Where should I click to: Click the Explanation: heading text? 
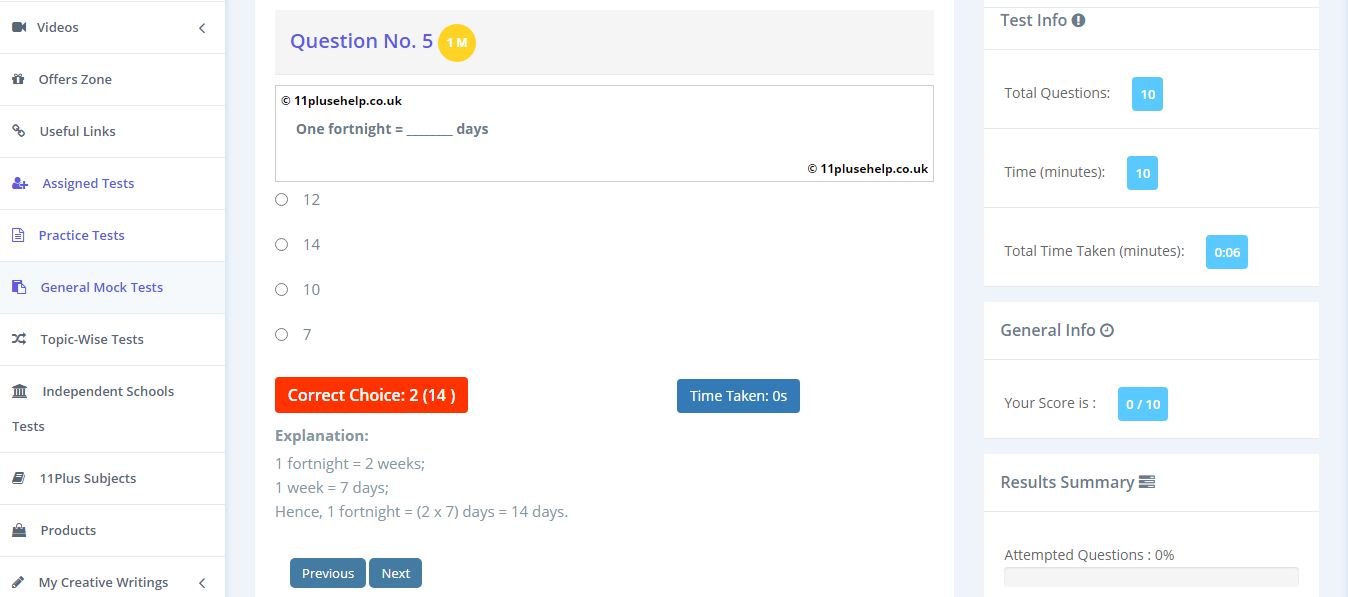click(322, 436)
